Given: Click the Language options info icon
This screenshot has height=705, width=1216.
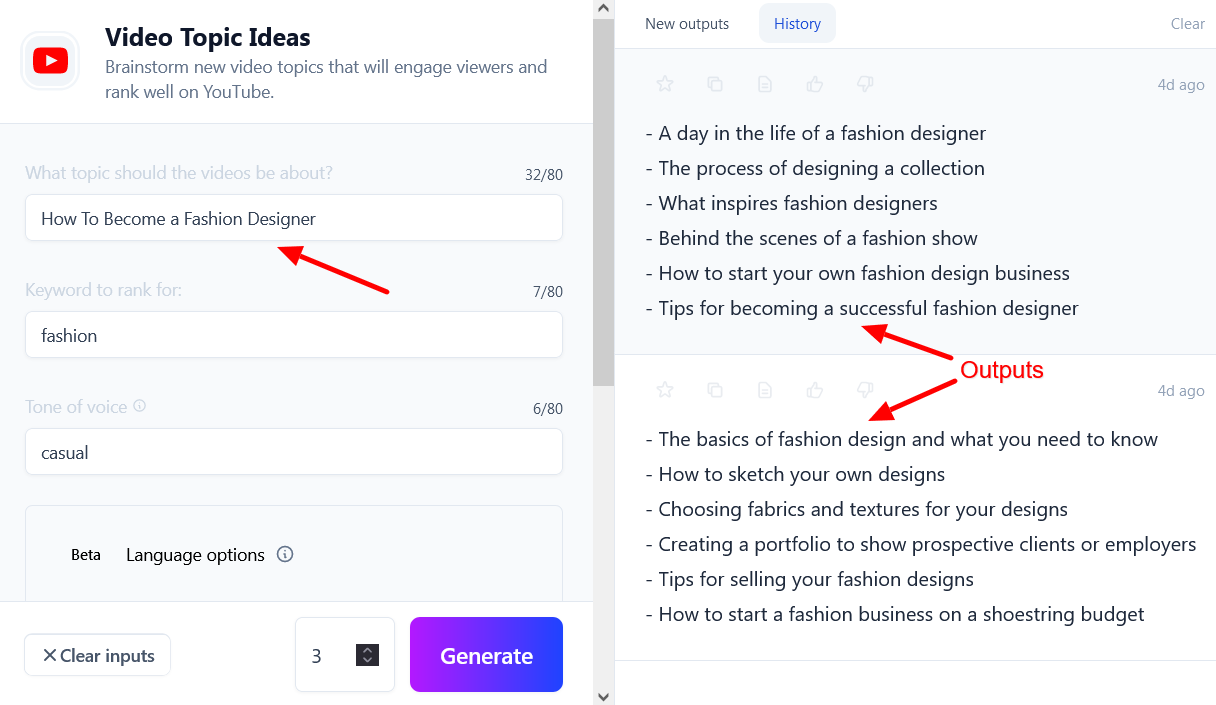Looking at the screenshot, I should [285, 554].
